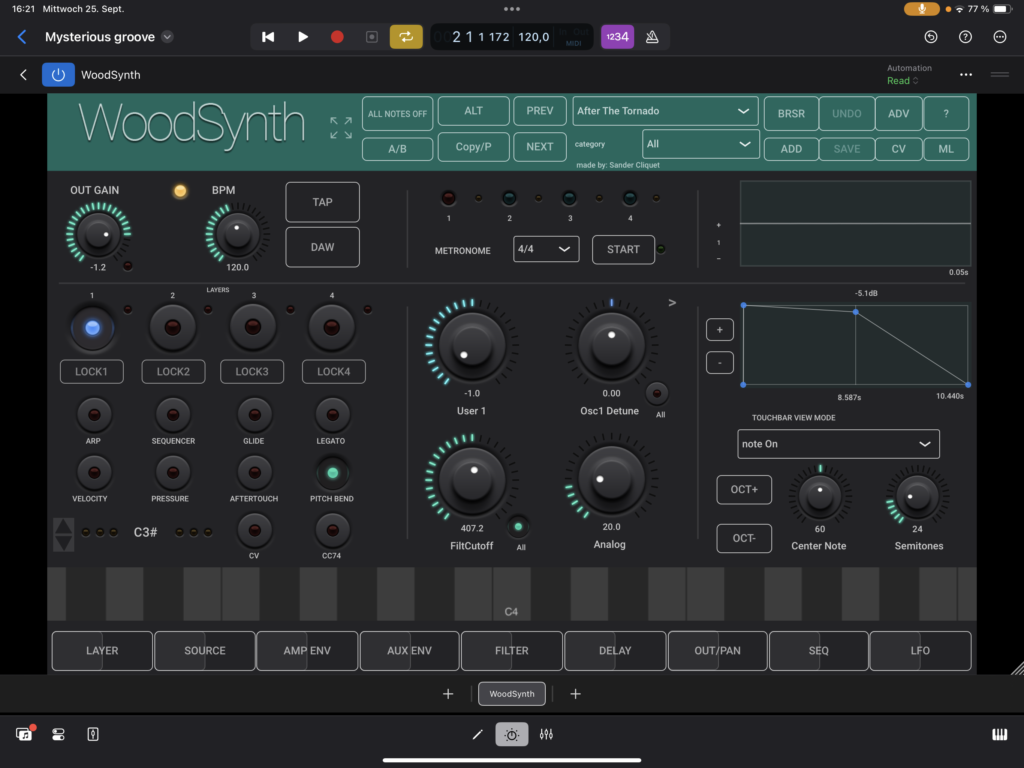Open the help question mark icon at top right
Viewport: 1024px width, 768px height.
965,37
